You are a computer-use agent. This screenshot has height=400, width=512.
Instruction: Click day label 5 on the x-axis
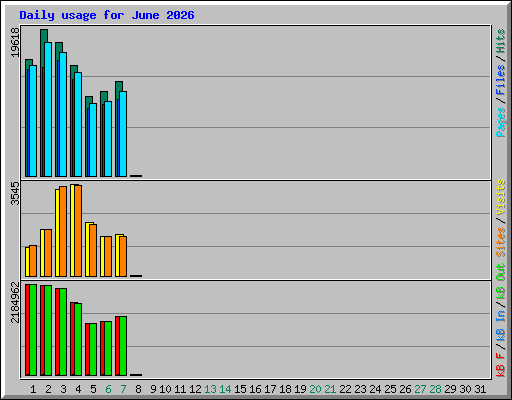[x=93, y=389]
